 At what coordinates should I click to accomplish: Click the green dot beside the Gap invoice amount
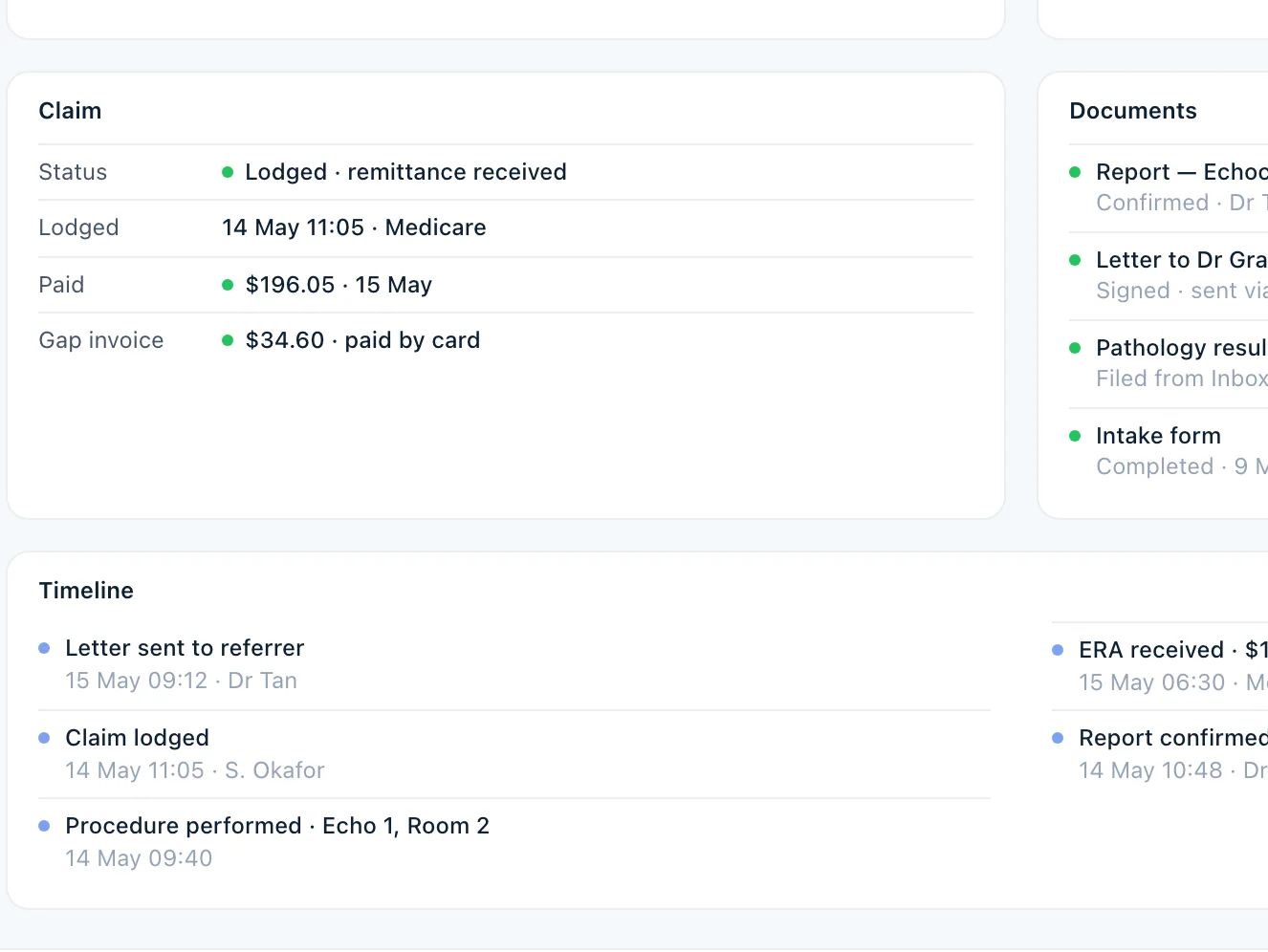tap(228, 340)
